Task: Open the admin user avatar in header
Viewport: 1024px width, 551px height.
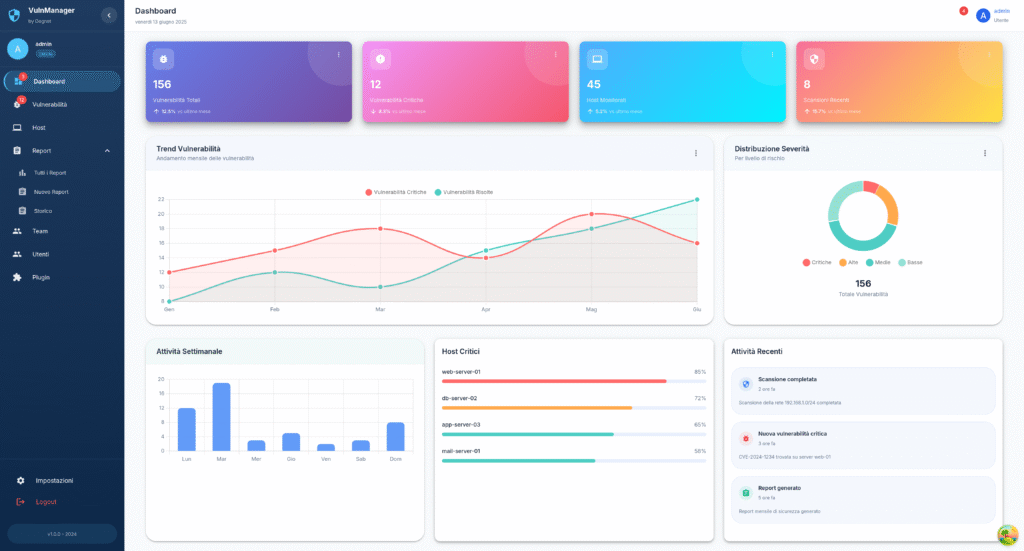Action: [983, 16]
